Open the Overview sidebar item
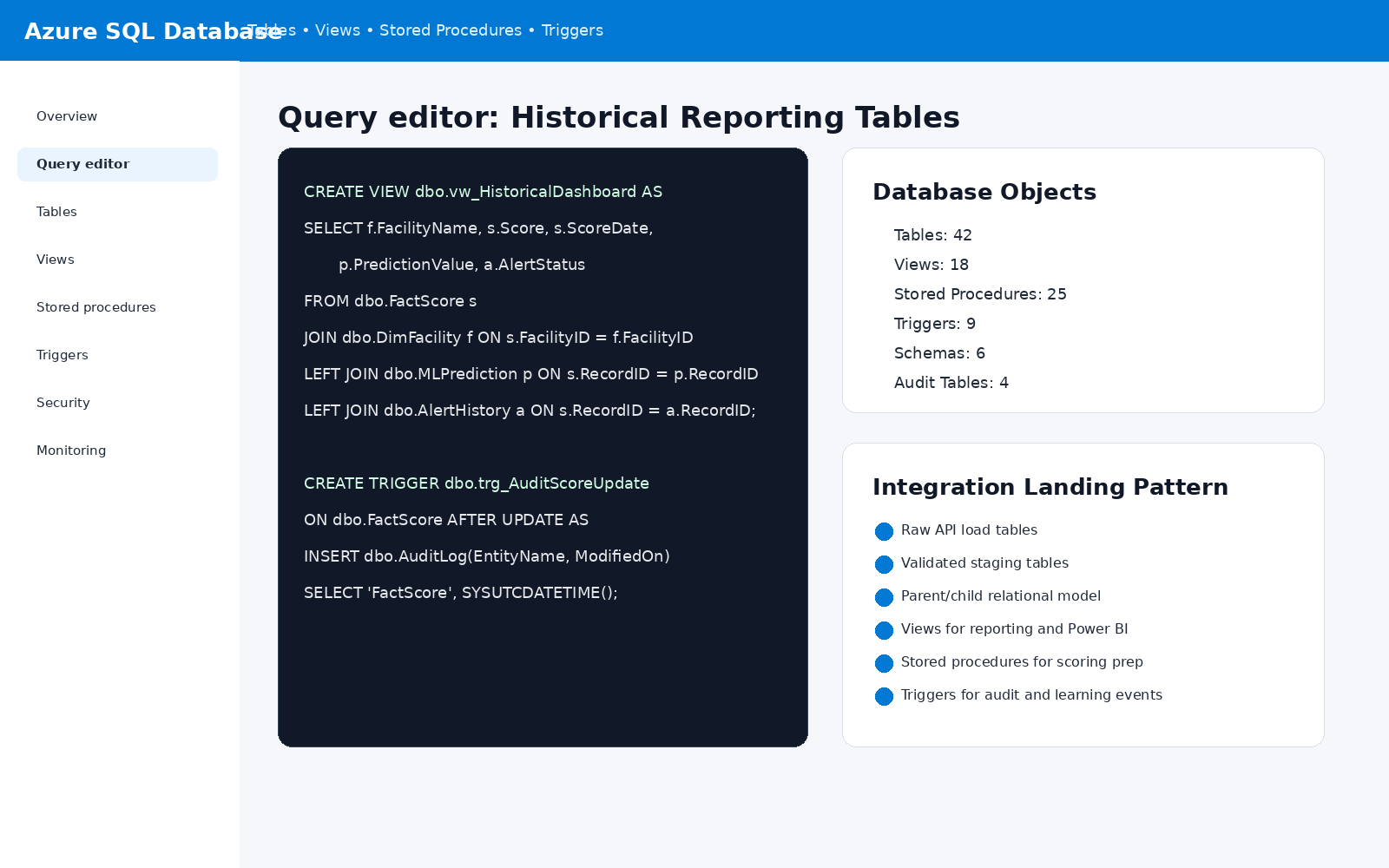The width and height of the screenshot is (1389, 868). tap(117, 116)
